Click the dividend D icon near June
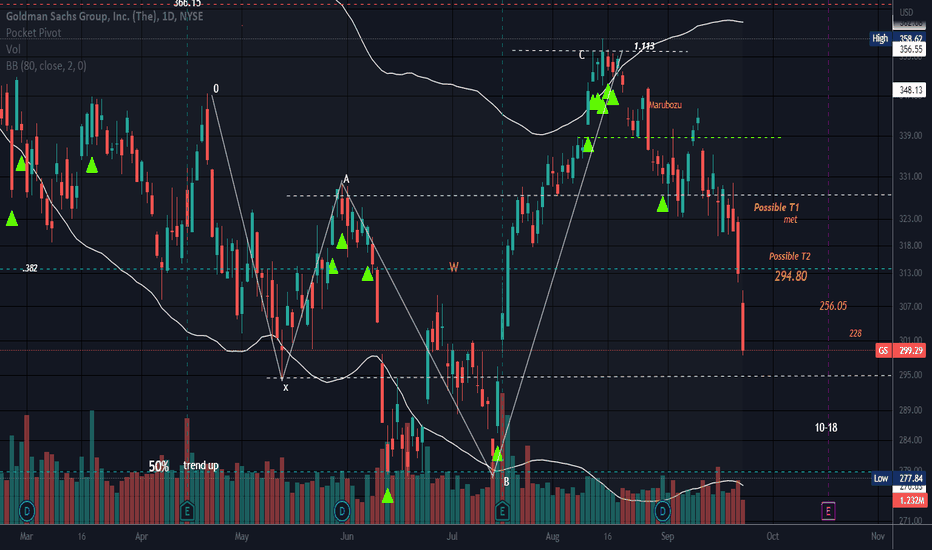The width and height of the screenshot is (932, 550). pyautogui.click(x=342, y=510)
